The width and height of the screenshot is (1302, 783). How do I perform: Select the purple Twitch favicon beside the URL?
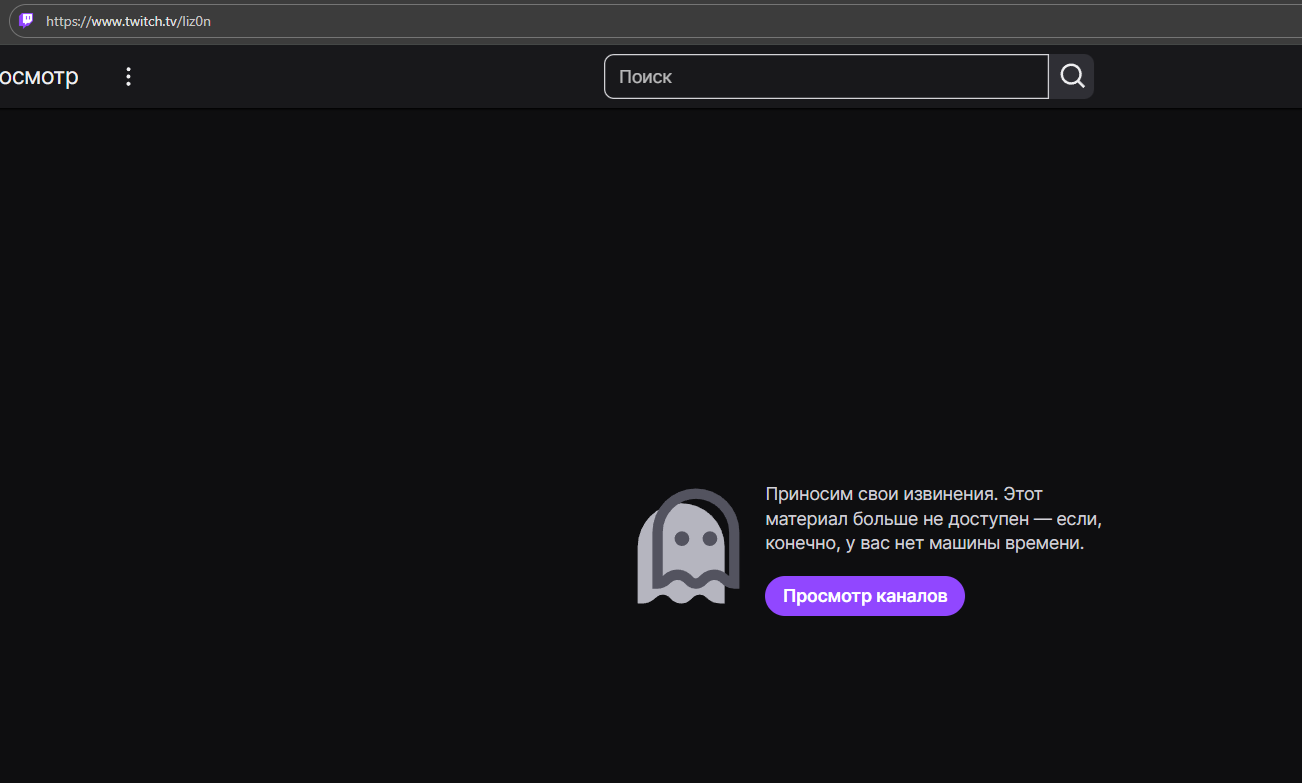27,20
